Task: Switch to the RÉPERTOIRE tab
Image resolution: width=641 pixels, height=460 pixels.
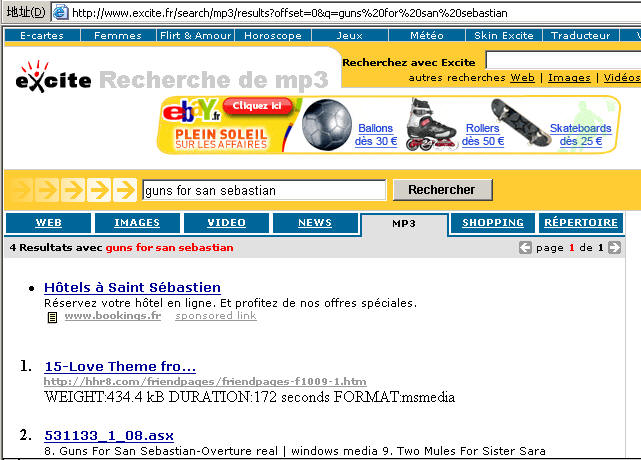Action: pyautogui.click(x=581, y=223)
